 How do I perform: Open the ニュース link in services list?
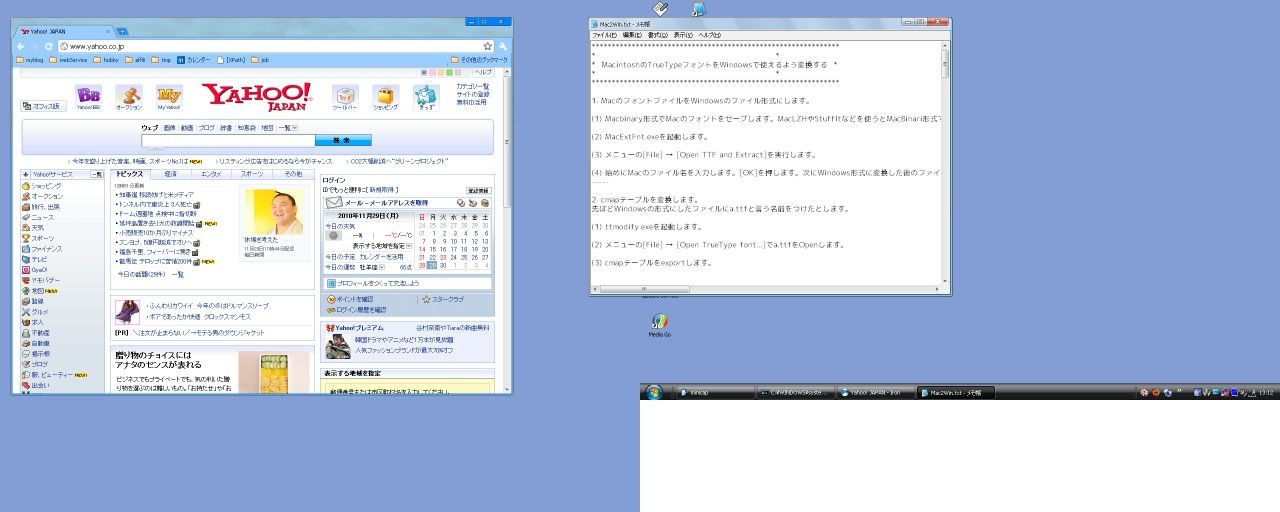tap(43, 217)
